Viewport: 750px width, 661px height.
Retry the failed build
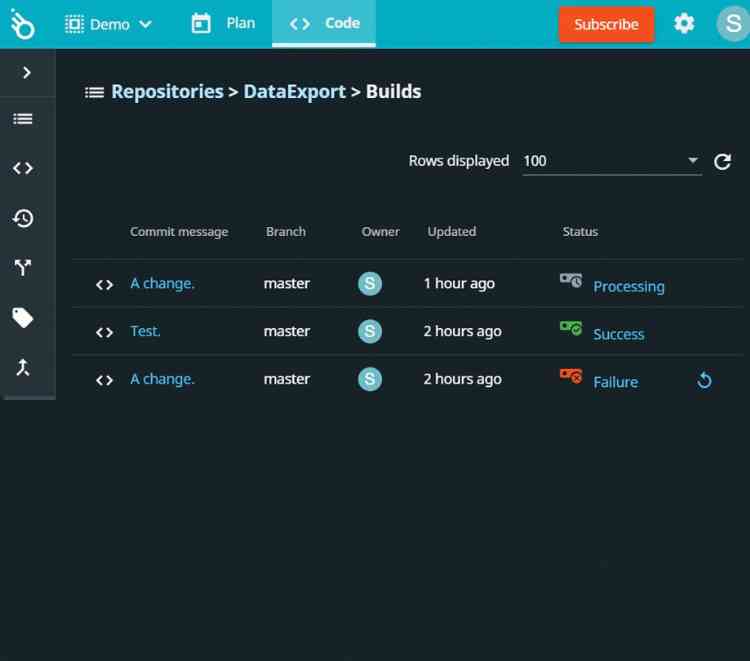click(x=704, y=381)
